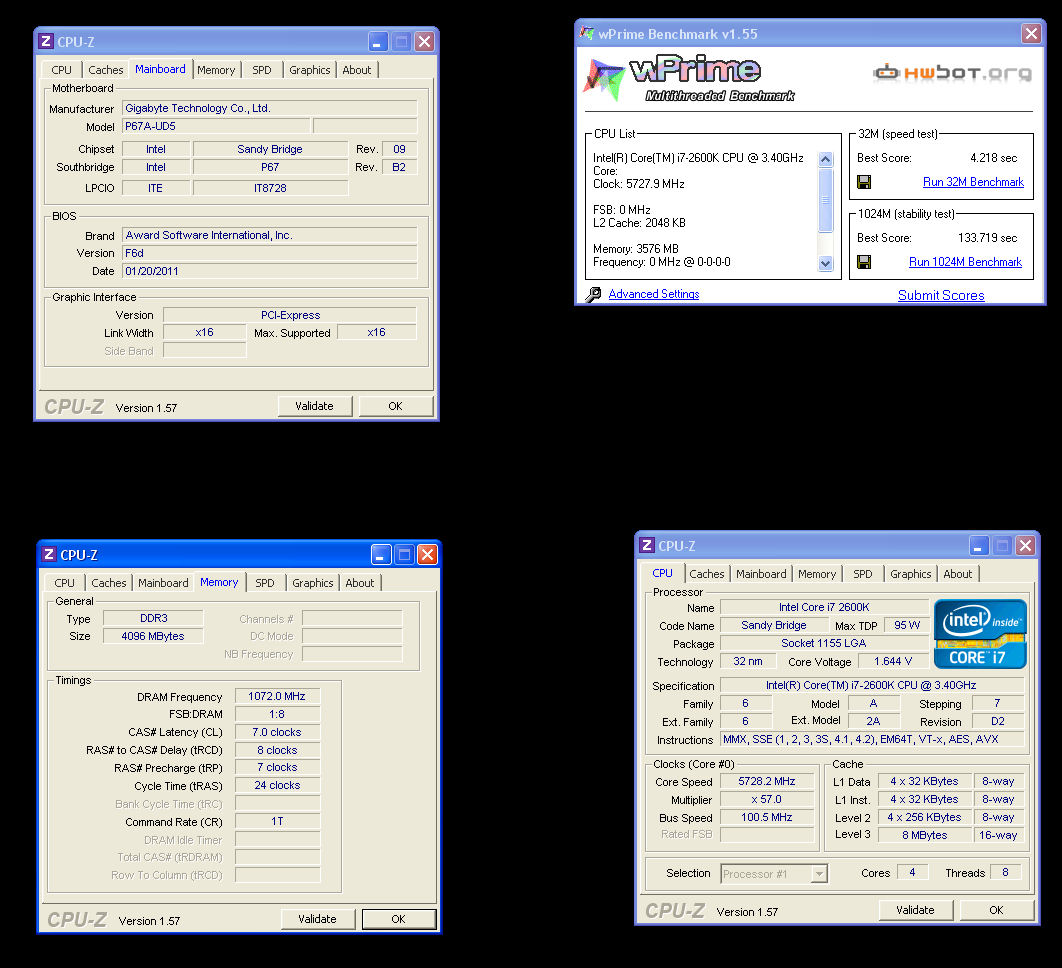
Task: Click the P67A-UD5 model field
Action: click(216, 127)
